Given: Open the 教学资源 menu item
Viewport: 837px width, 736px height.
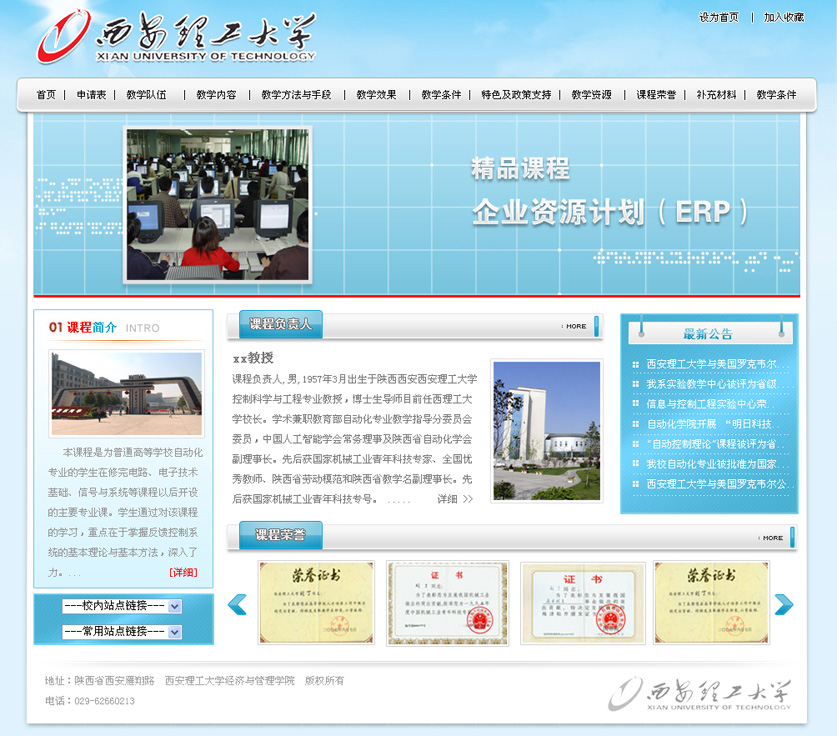Looking at the screenshot, I should [x=591, y=95].
